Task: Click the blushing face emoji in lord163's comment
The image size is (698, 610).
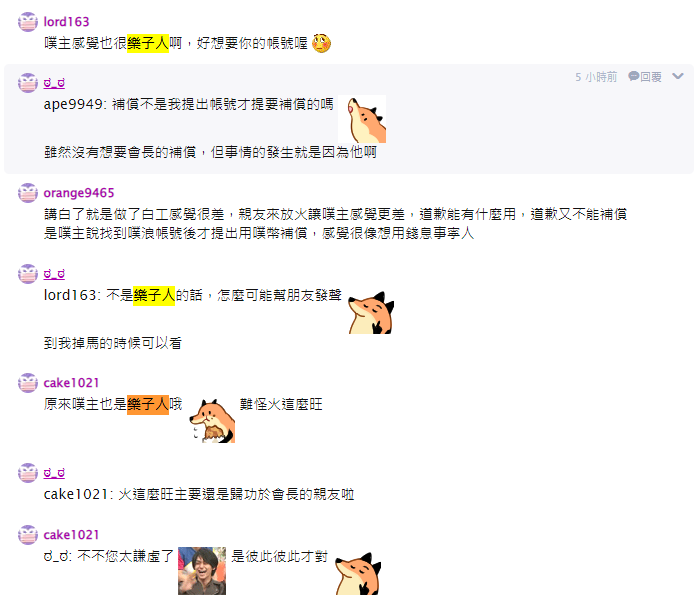Action: pos(321,43)
